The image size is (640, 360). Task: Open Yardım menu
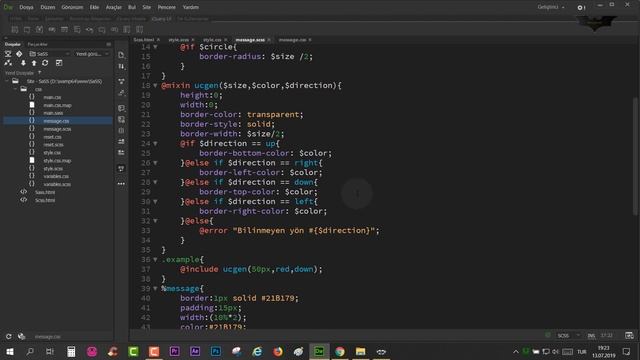[191, 7]
